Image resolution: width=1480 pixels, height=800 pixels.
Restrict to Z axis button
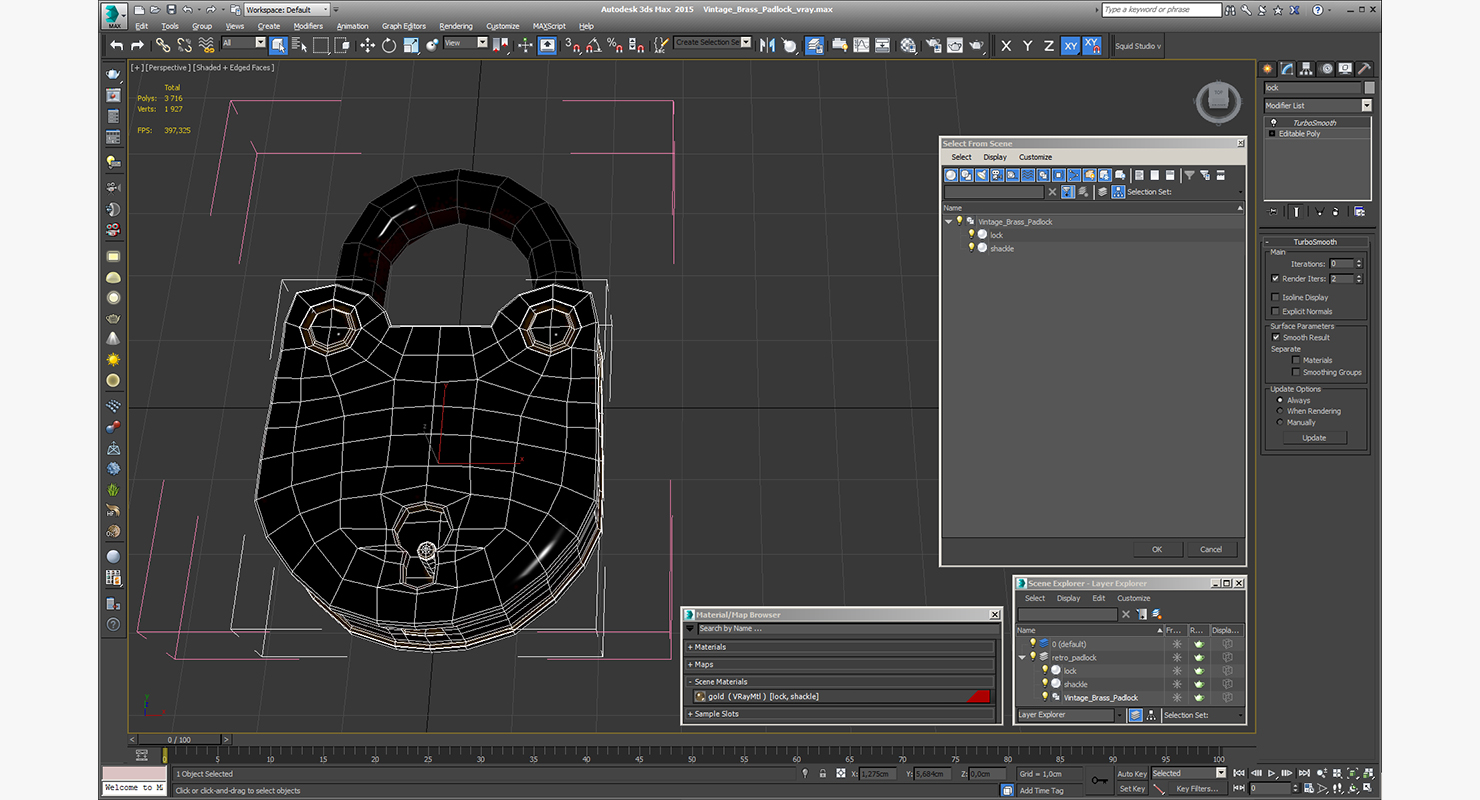click(1048, 46)
